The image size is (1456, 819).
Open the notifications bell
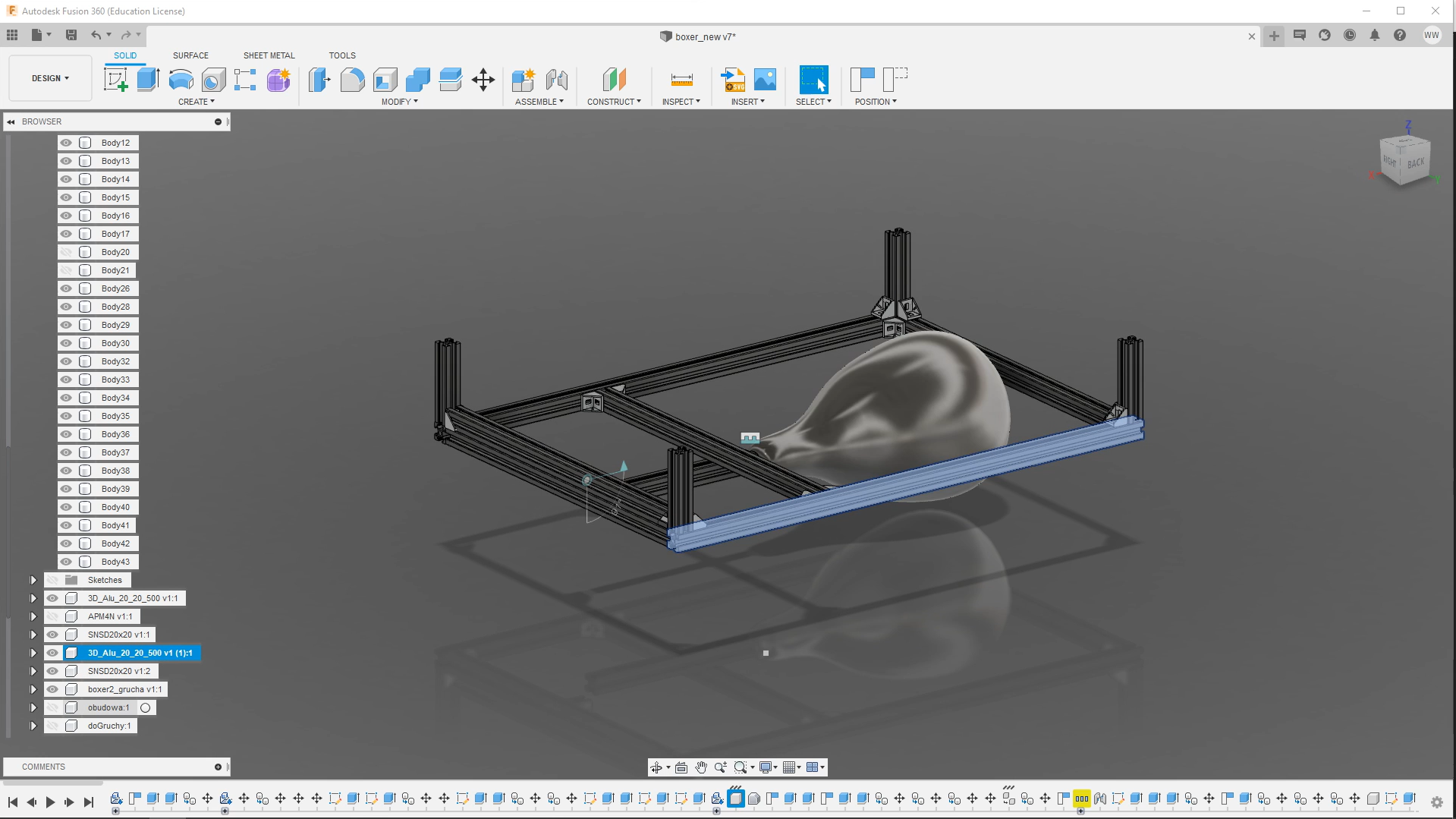1375,35
